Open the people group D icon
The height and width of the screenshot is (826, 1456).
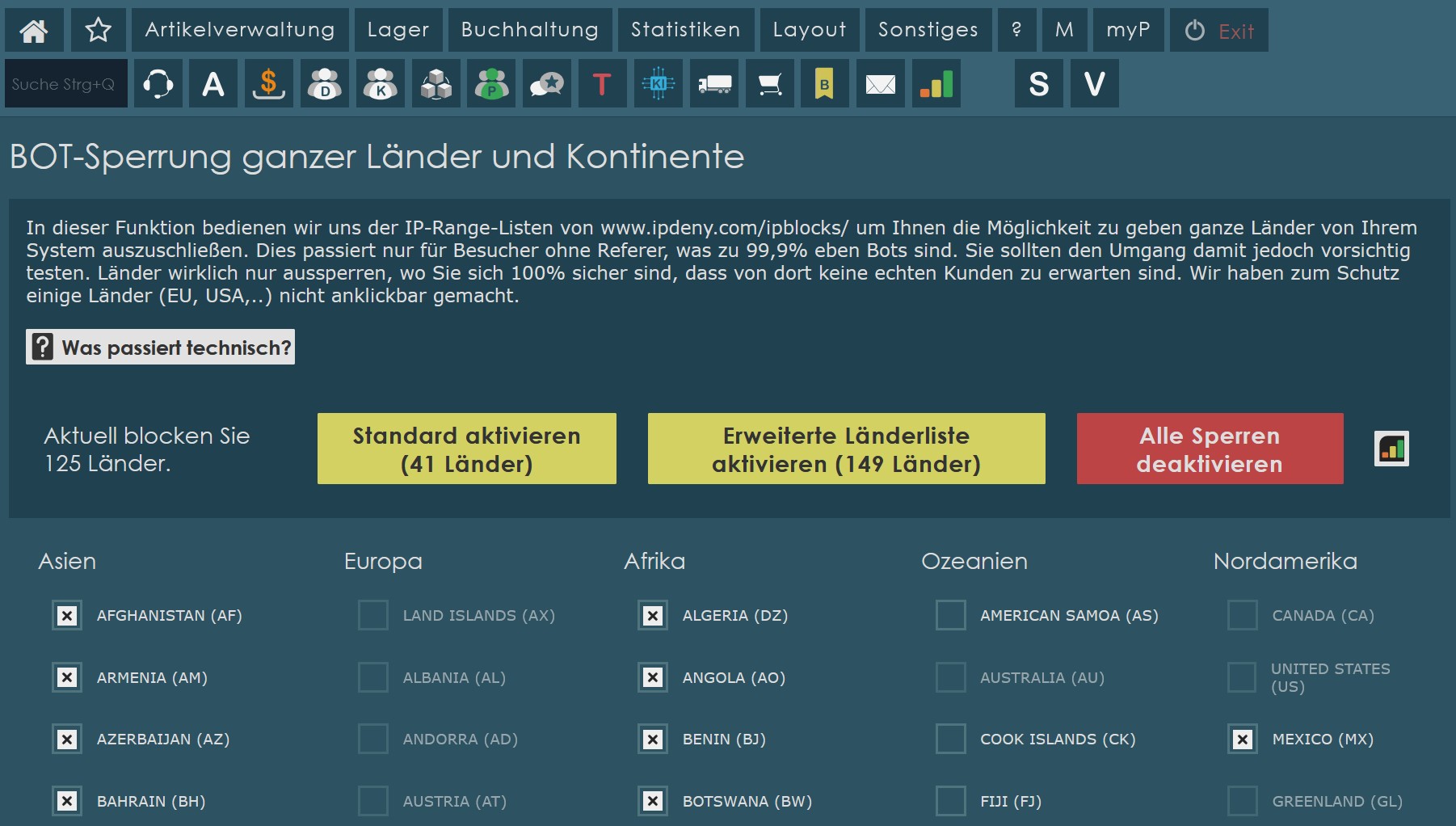coord(325,83)
